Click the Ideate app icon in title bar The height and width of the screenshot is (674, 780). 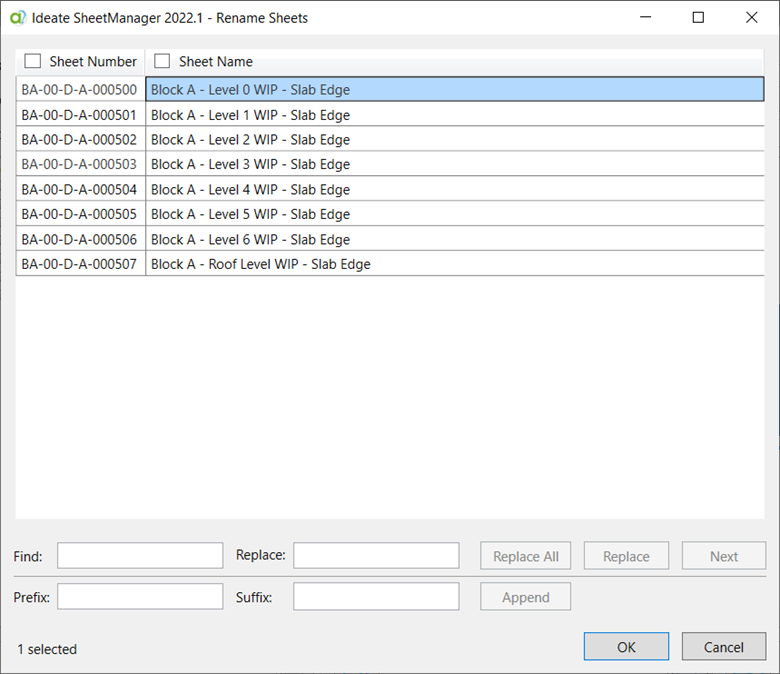18,18
